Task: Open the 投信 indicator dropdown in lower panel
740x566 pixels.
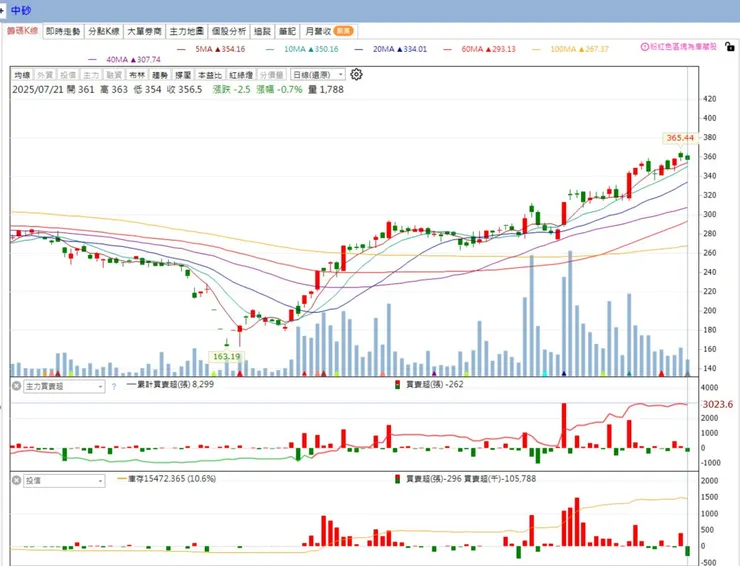Action: [x=64, y=481]
